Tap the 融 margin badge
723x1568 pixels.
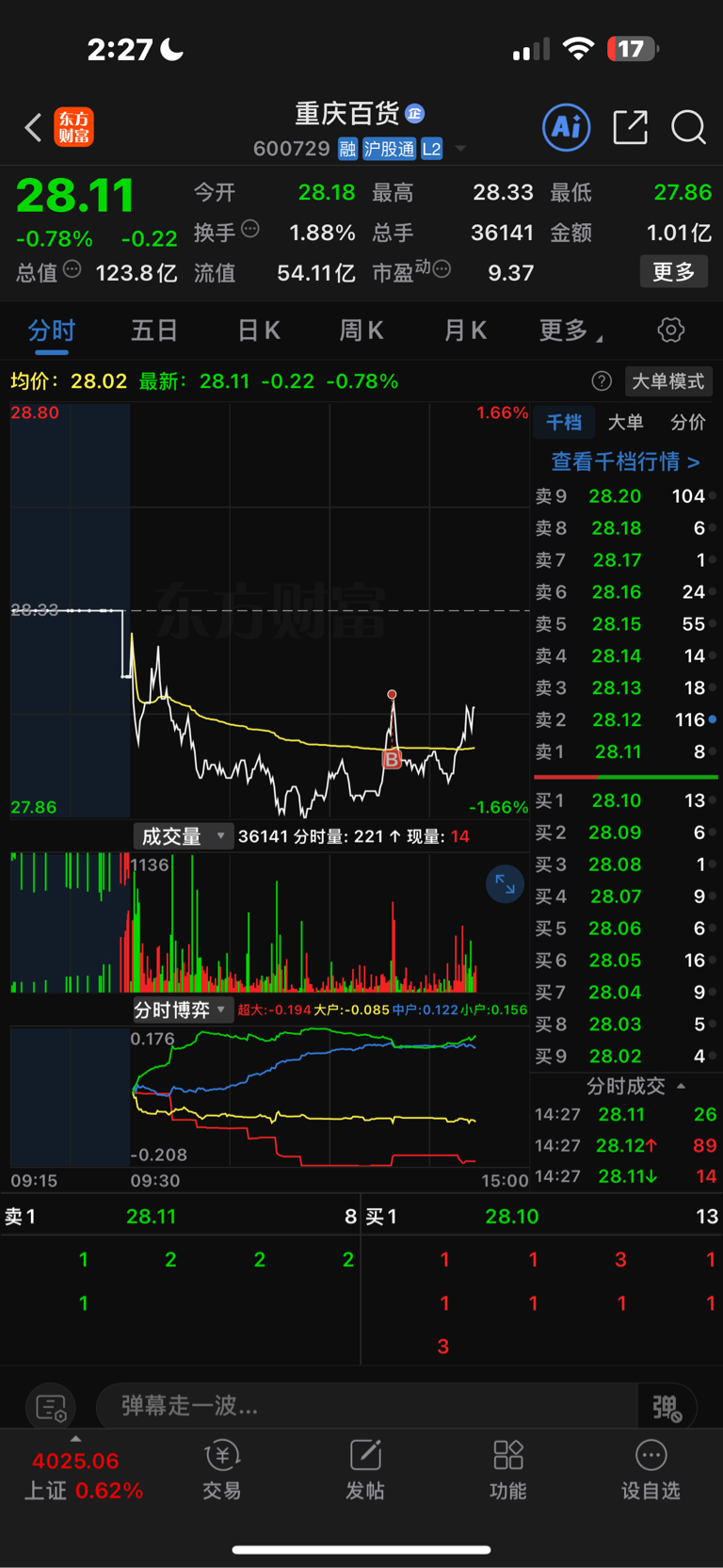[x=348, y=149]
